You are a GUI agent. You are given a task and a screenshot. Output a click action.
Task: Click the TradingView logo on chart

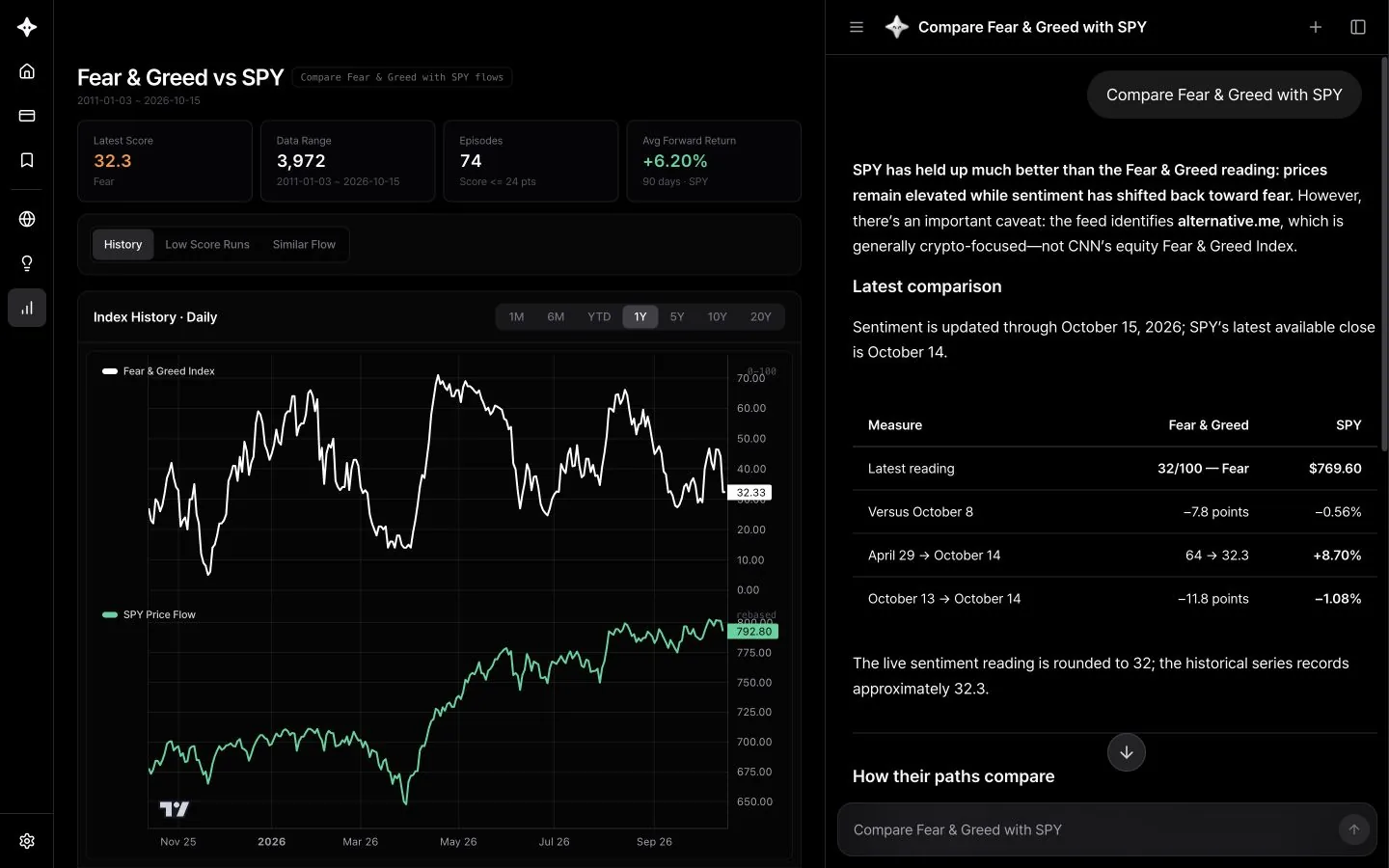[x=175, y=808]
